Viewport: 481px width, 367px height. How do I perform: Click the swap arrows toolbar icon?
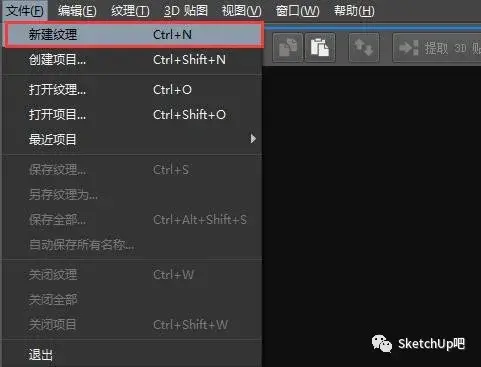(x=364, y=48)
